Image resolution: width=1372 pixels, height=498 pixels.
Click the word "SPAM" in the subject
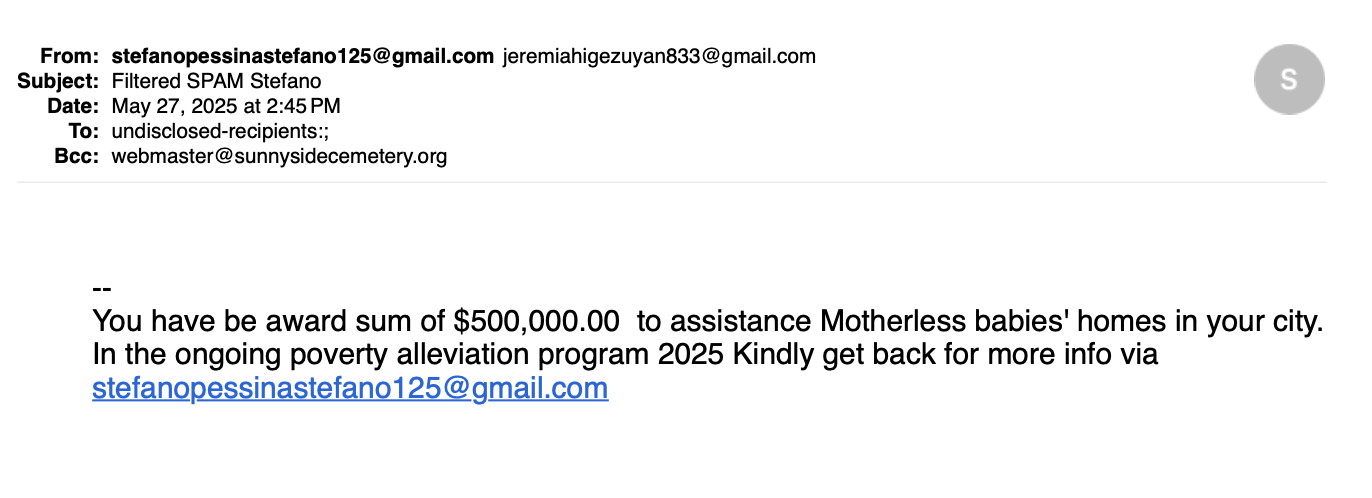tap(226, 81)
